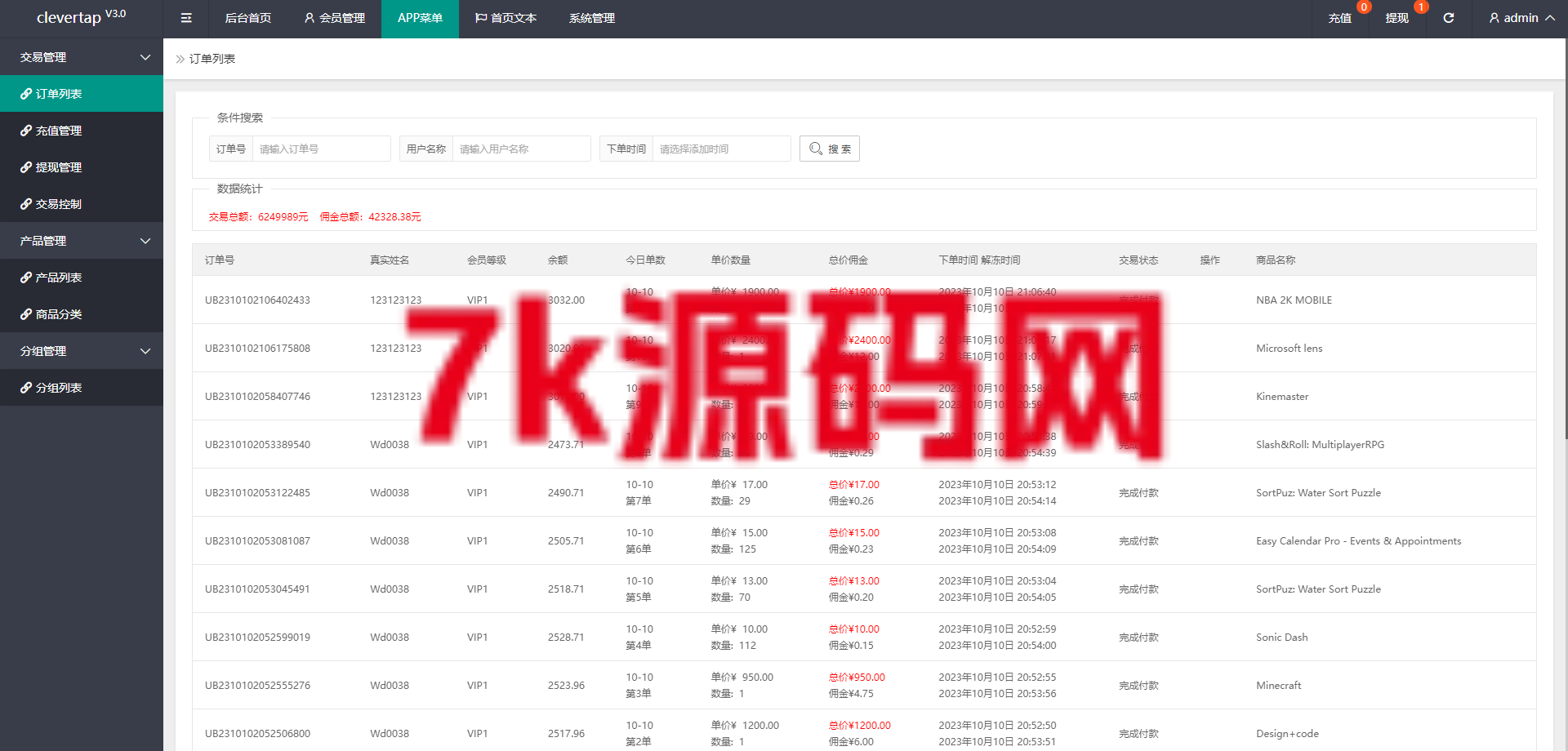1568x751 pixels.
Task: Click the 提现 link in top bar
Action: coord(1397,18)
